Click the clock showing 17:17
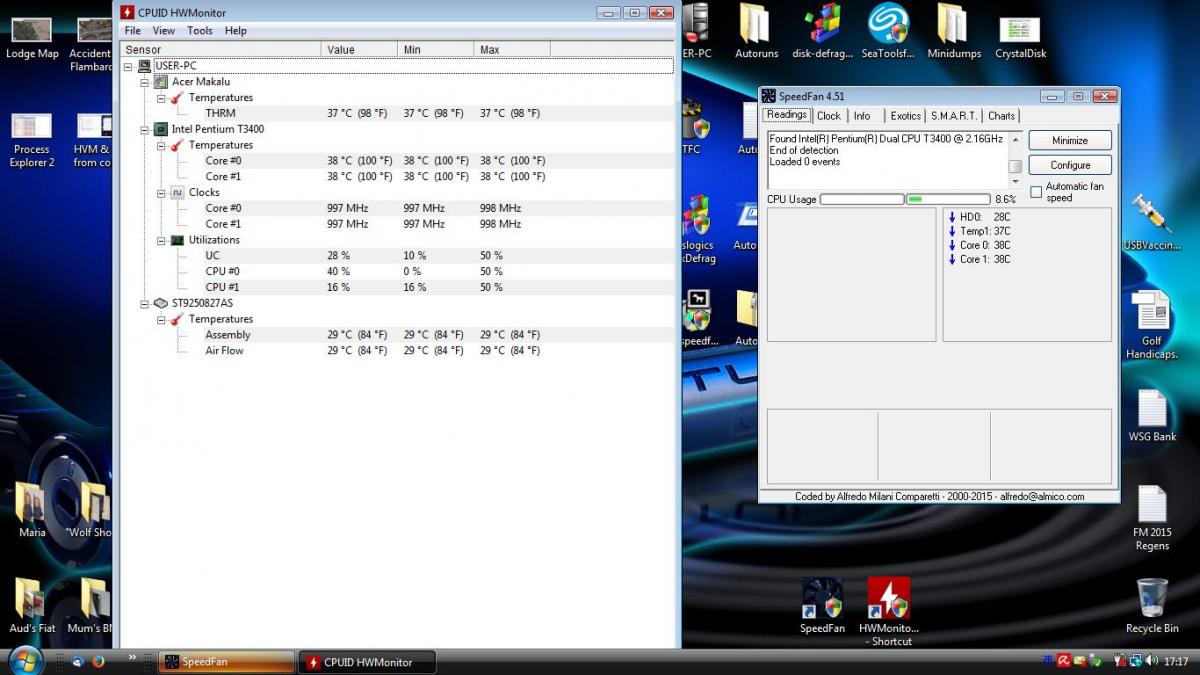Image resolution: width=1200 pixels, height=675 pixels. click(1176, 661)
